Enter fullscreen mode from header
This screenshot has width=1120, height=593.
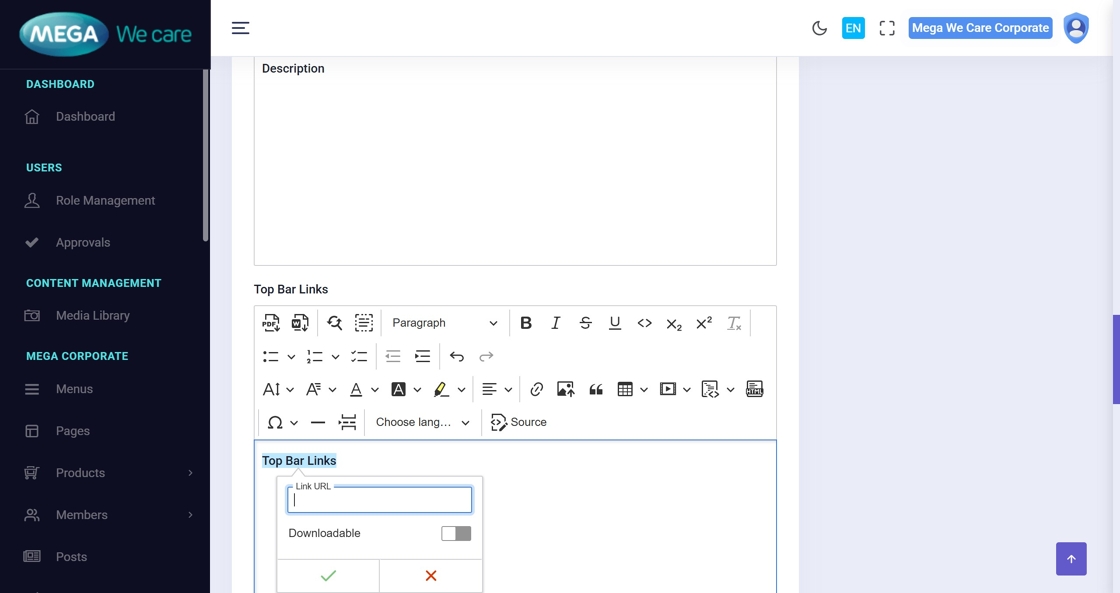click(x=887, y=28)
